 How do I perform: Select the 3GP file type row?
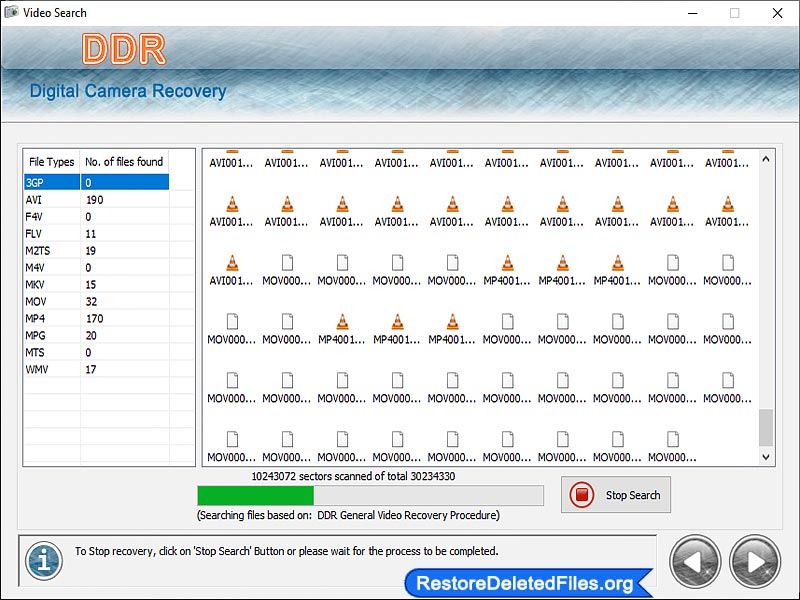pyautogui.click(x=96, y=183)
